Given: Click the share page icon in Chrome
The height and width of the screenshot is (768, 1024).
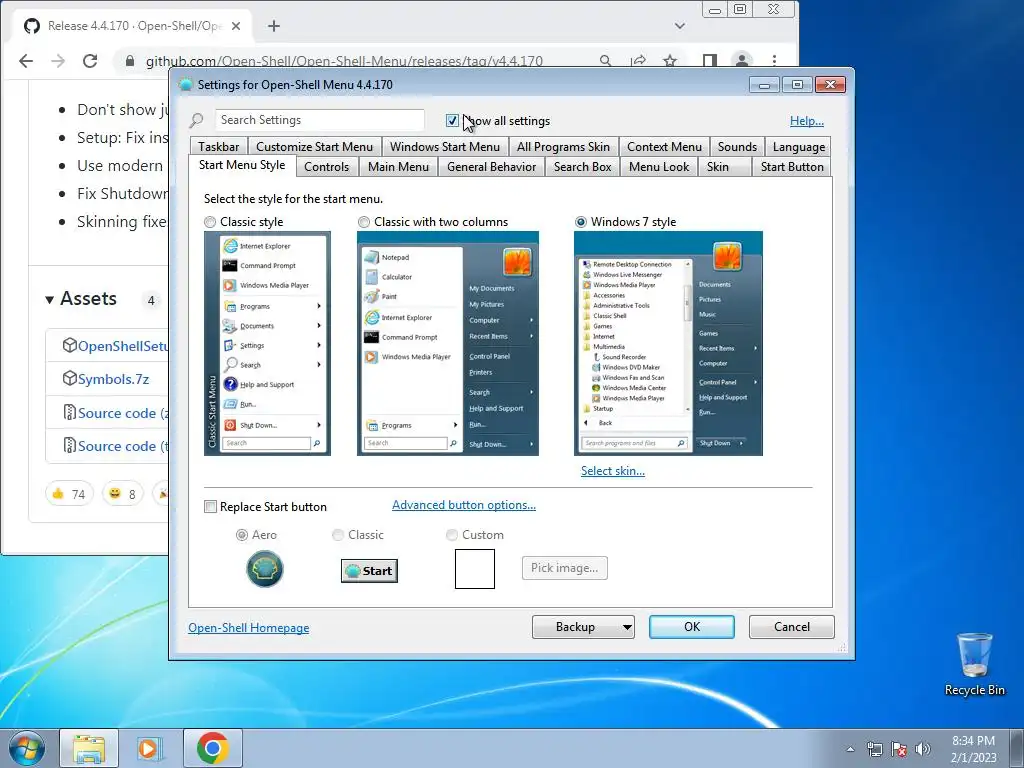Looking at the screenshot, I should (x=638, y=61).
